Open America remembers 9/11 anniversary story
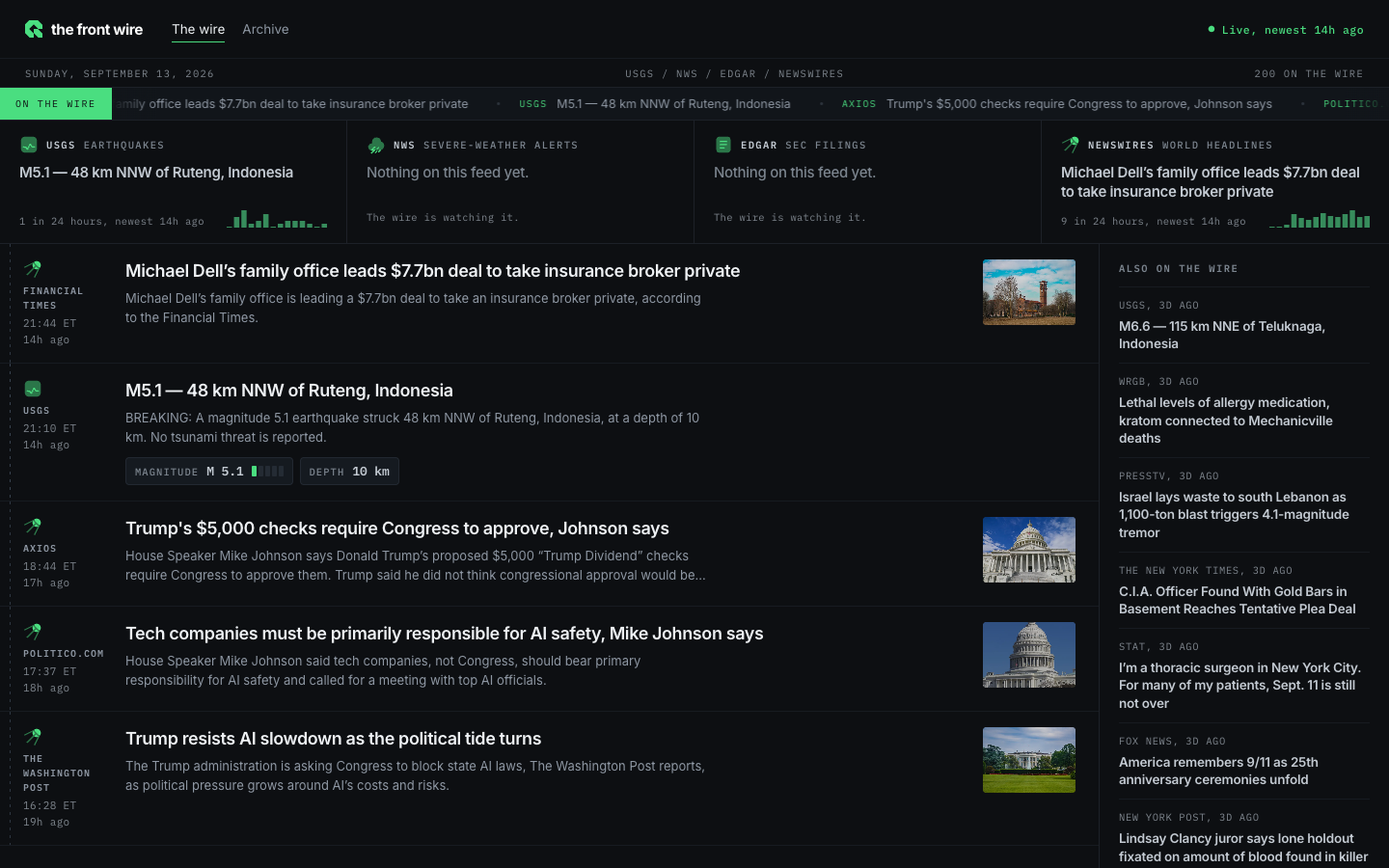Image resolution: width=1389 pixels, height=868 pixels. 1218,771
